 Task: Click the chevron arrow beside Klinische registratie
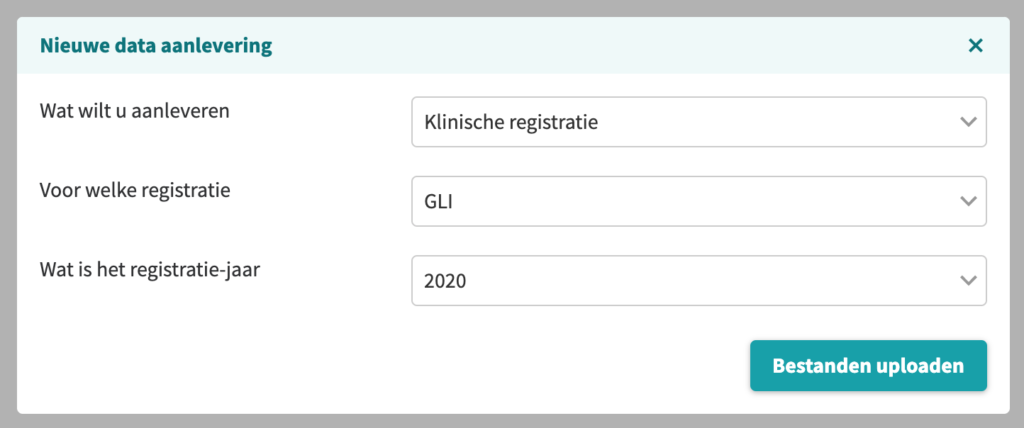point(968,122)
